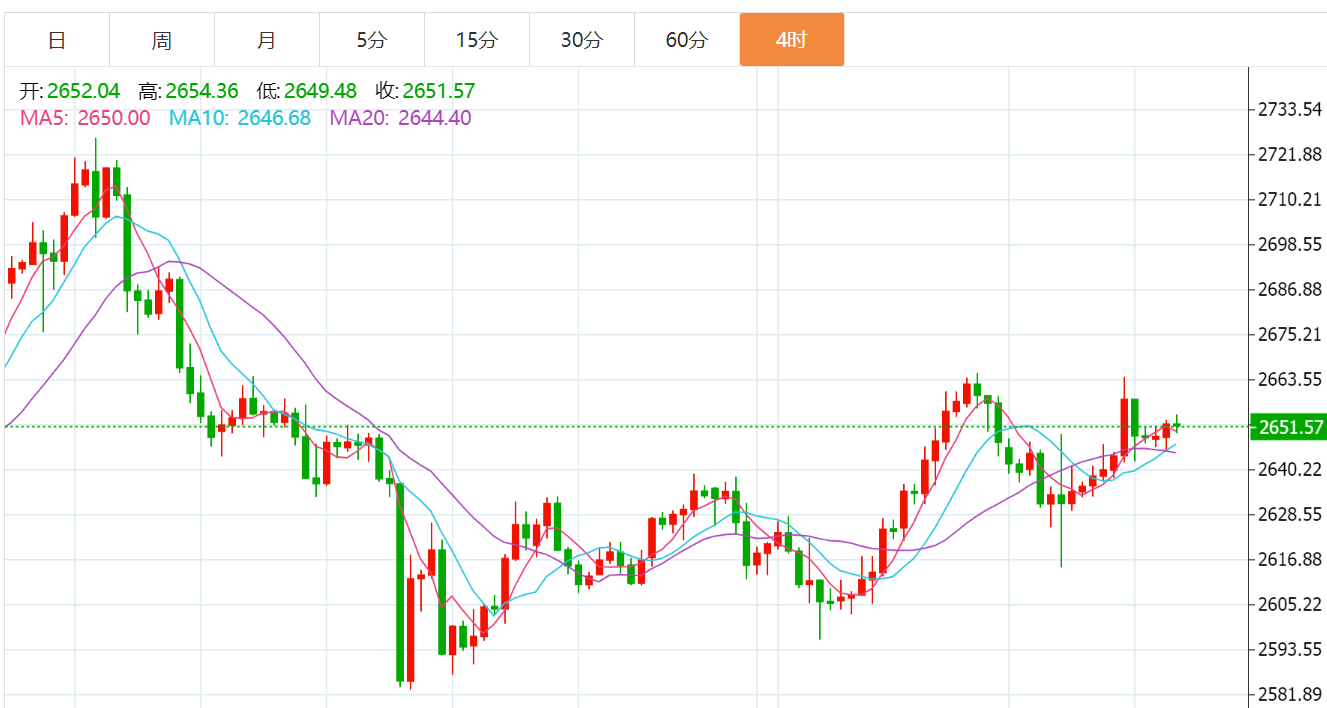Switch to the 30分 timeframe tab
Image resolution: width=1327 pixels, height=708 pixels.
(x=582, y=40)
